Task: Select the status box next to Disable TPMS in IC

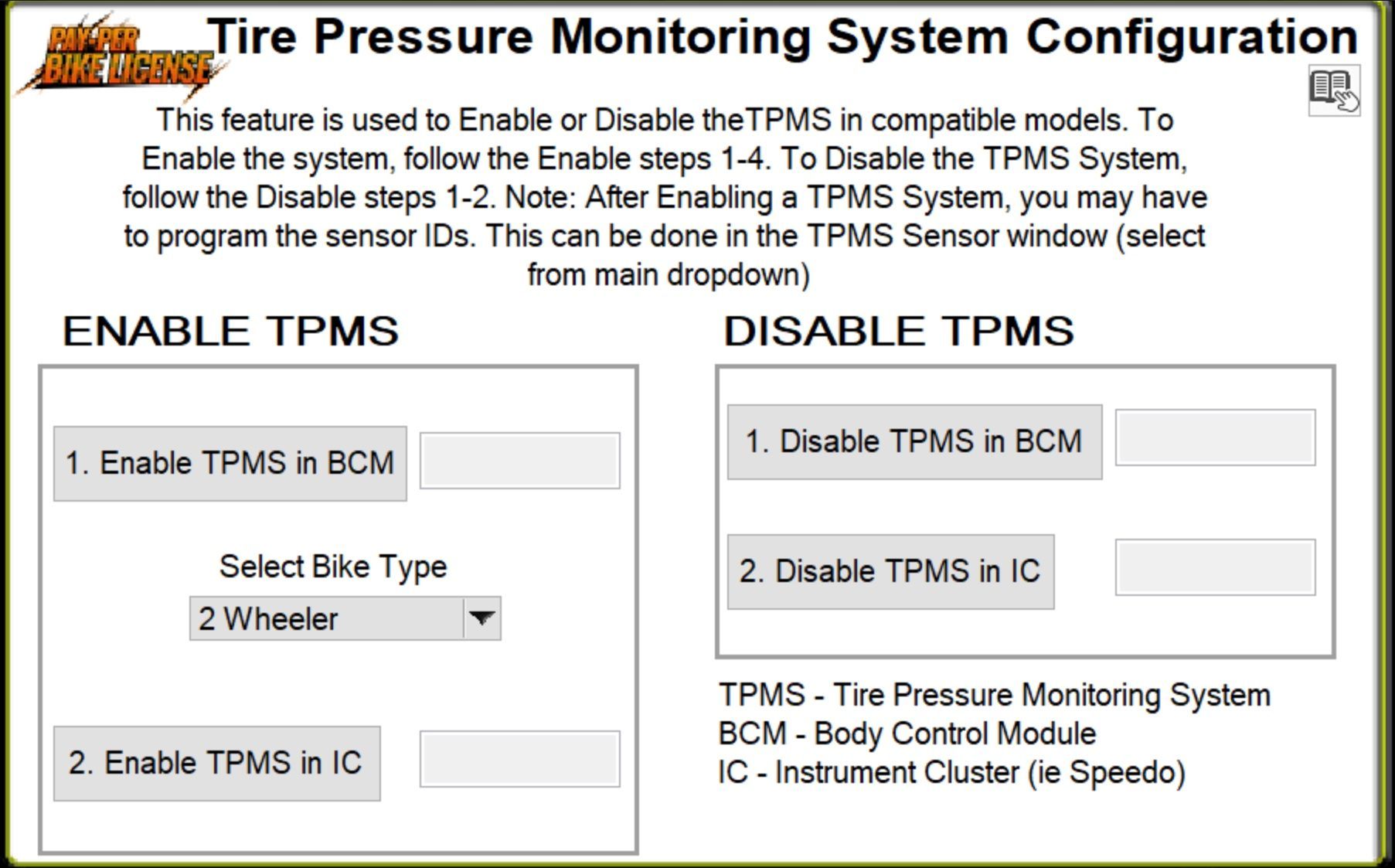Action: pyautogui.click(x=1214, y=567)
